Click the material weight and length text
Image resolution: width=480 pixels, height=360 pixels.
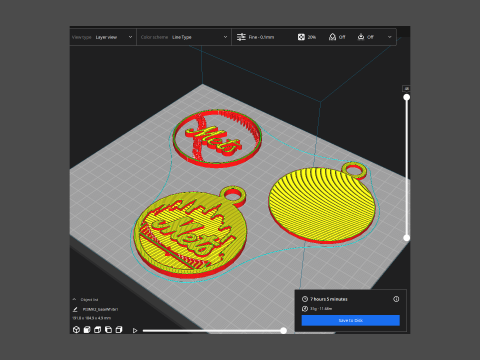pos(321,309)
